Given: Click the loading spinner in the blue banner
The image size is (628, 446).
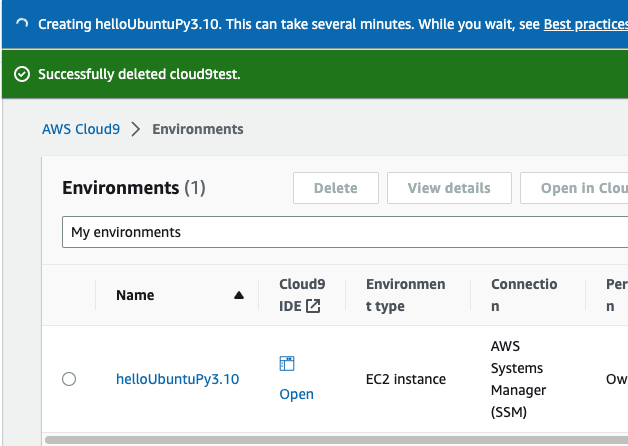Looking at the screenshot, I should (x=22, y=22).
